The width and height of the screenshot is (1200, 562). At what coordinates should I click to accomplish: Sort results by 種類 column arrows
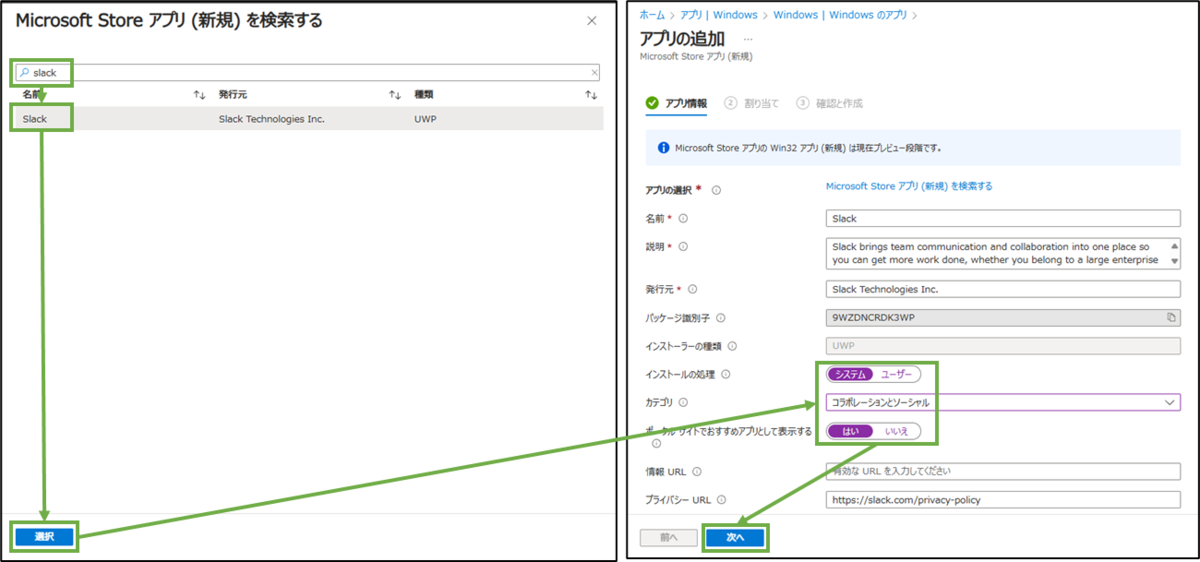click(x=591, y=94)
